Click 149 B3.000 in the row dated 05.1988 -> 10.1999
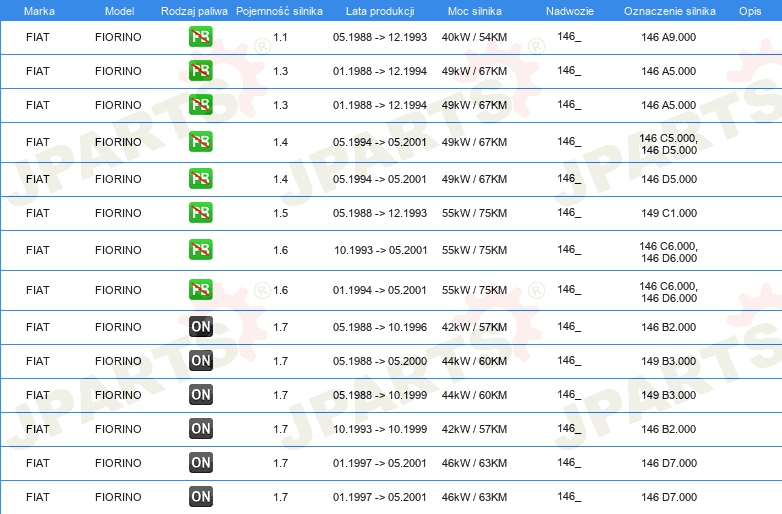The height and width of the screenshot is (514, 782). pyautogui.click(x=668, y=395)
